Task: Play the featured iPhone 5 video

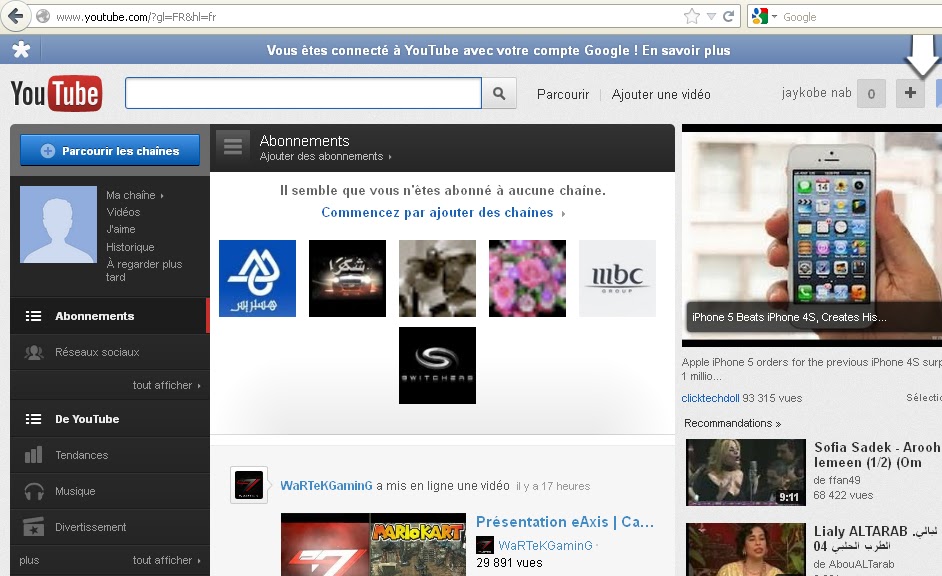Action: (812, 235)
